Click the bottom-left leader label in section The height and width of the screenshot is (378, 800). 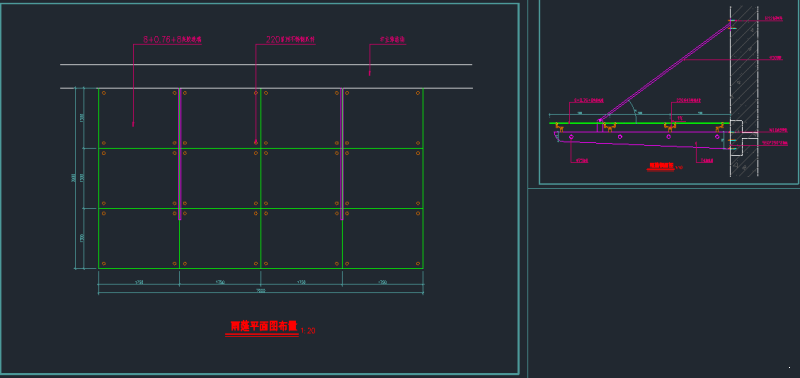[582, 161]
